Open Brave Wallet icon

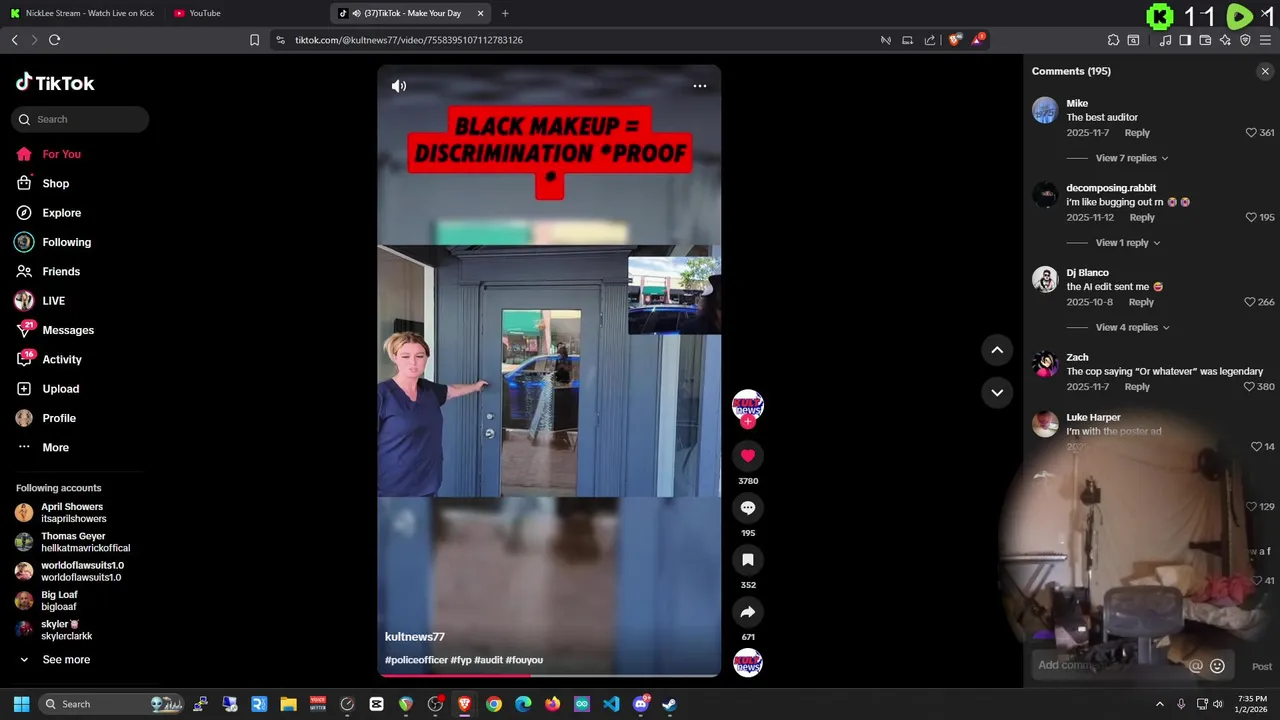pyautogui.click(x=1205, y=40)
